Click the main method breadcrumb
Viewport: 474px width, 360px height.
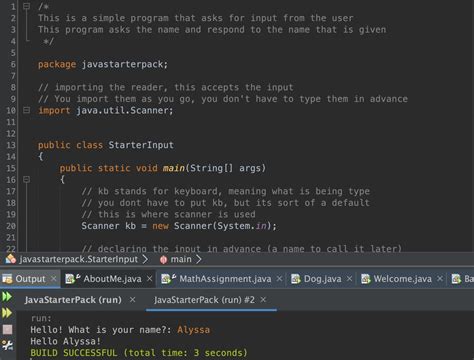pos(181,259)
